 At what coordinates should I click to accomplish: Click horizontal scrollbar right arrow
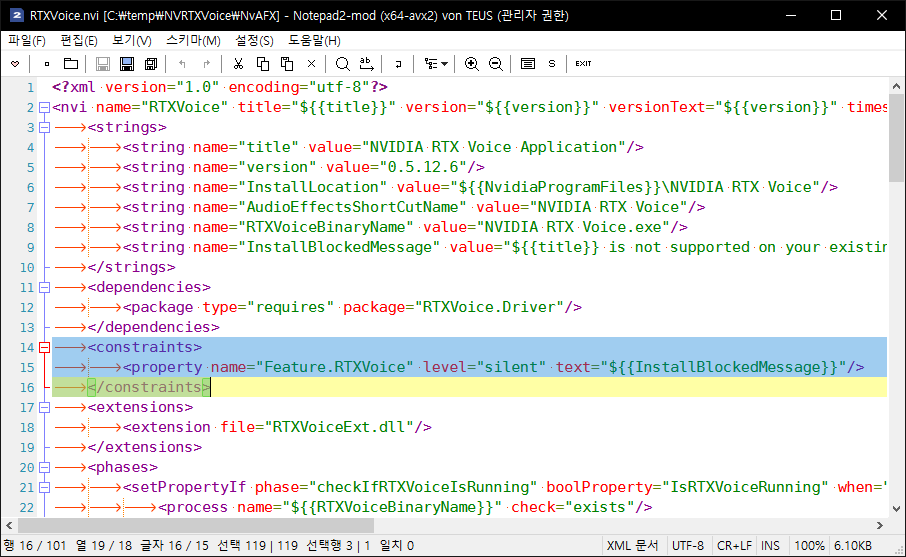pyautogui.click(x=879, y=525)
